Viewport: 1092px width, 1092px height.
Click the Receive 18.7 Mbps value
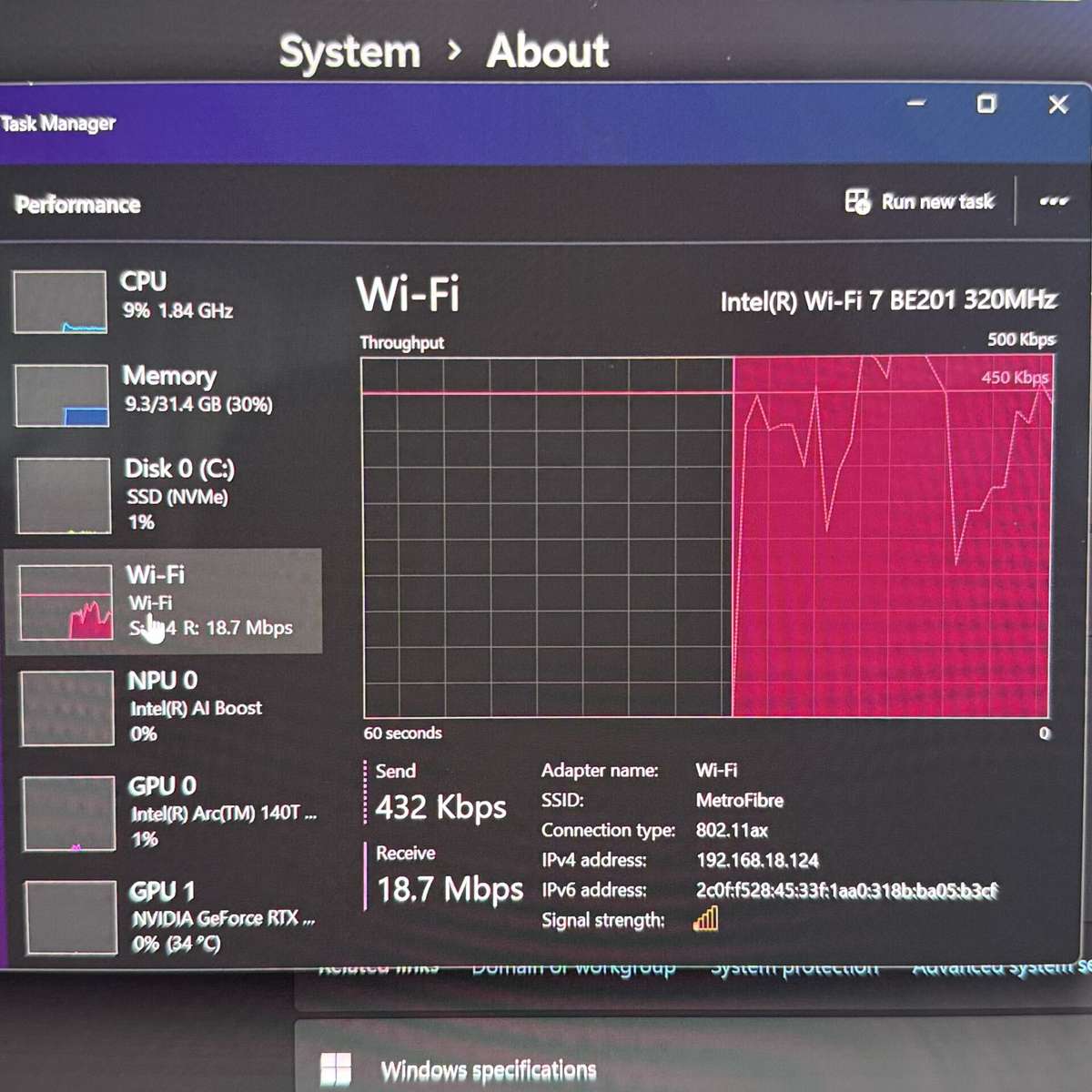[x=450, y=888]
